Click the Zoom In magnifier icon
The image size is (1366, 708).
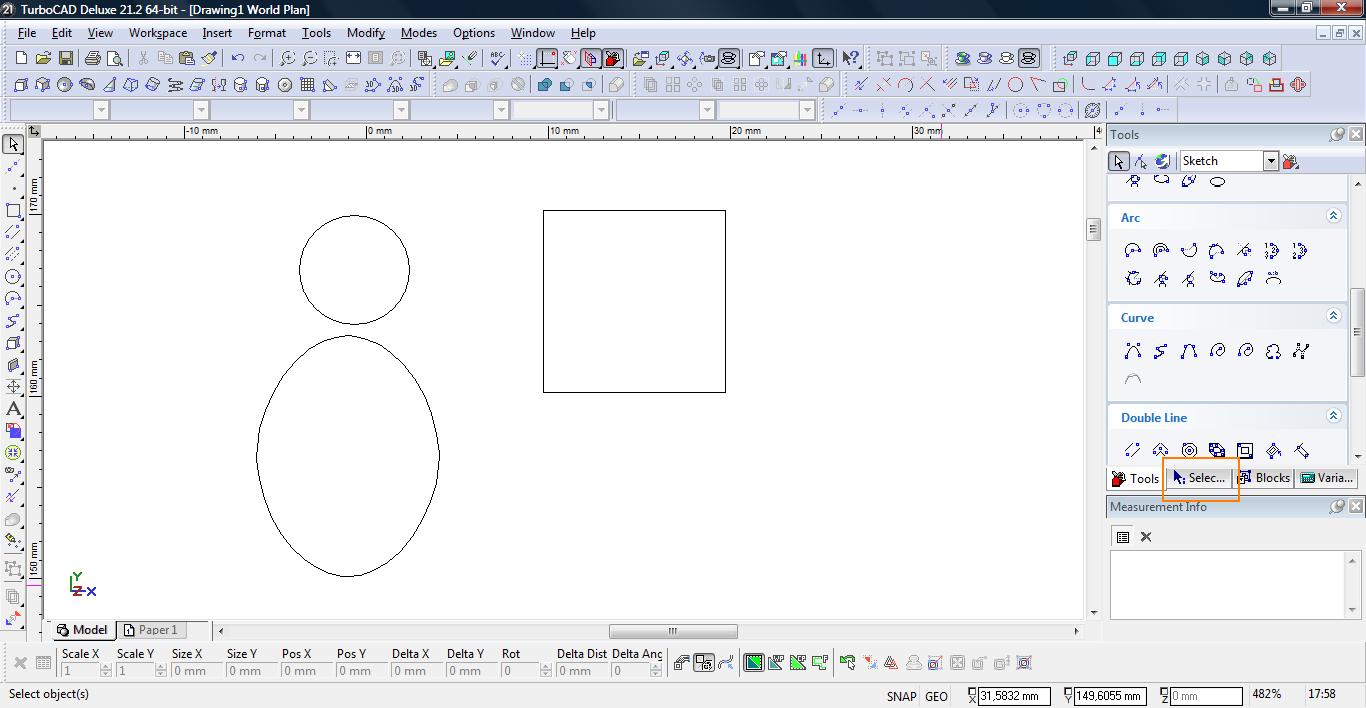pyautogui.click(x=287, y=59)
